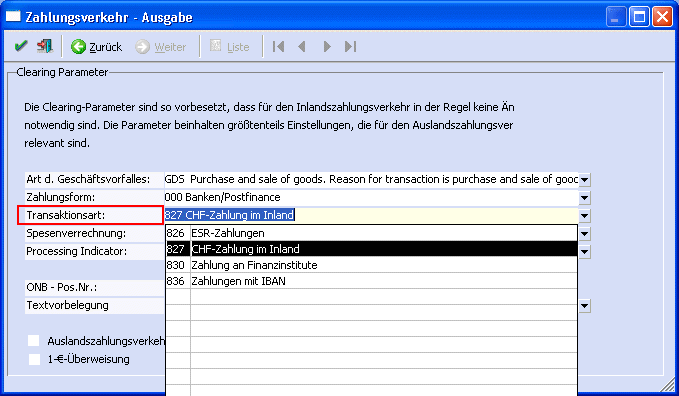Close the Zahlungsverkehr - Ausgabe window

[663, 17]
